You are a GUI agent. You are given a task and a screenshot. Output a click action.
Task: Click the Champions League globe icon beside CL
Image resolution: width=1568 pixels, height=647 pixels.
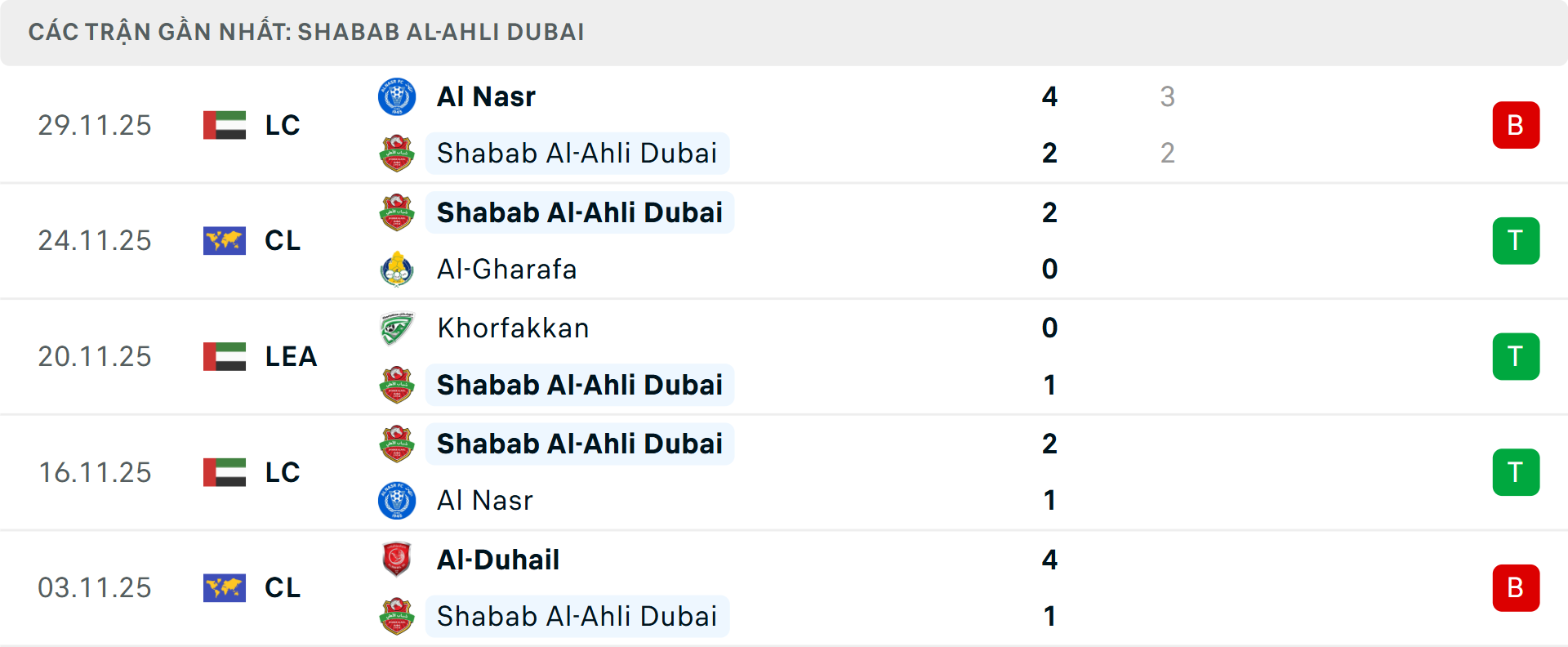(223, 240)
